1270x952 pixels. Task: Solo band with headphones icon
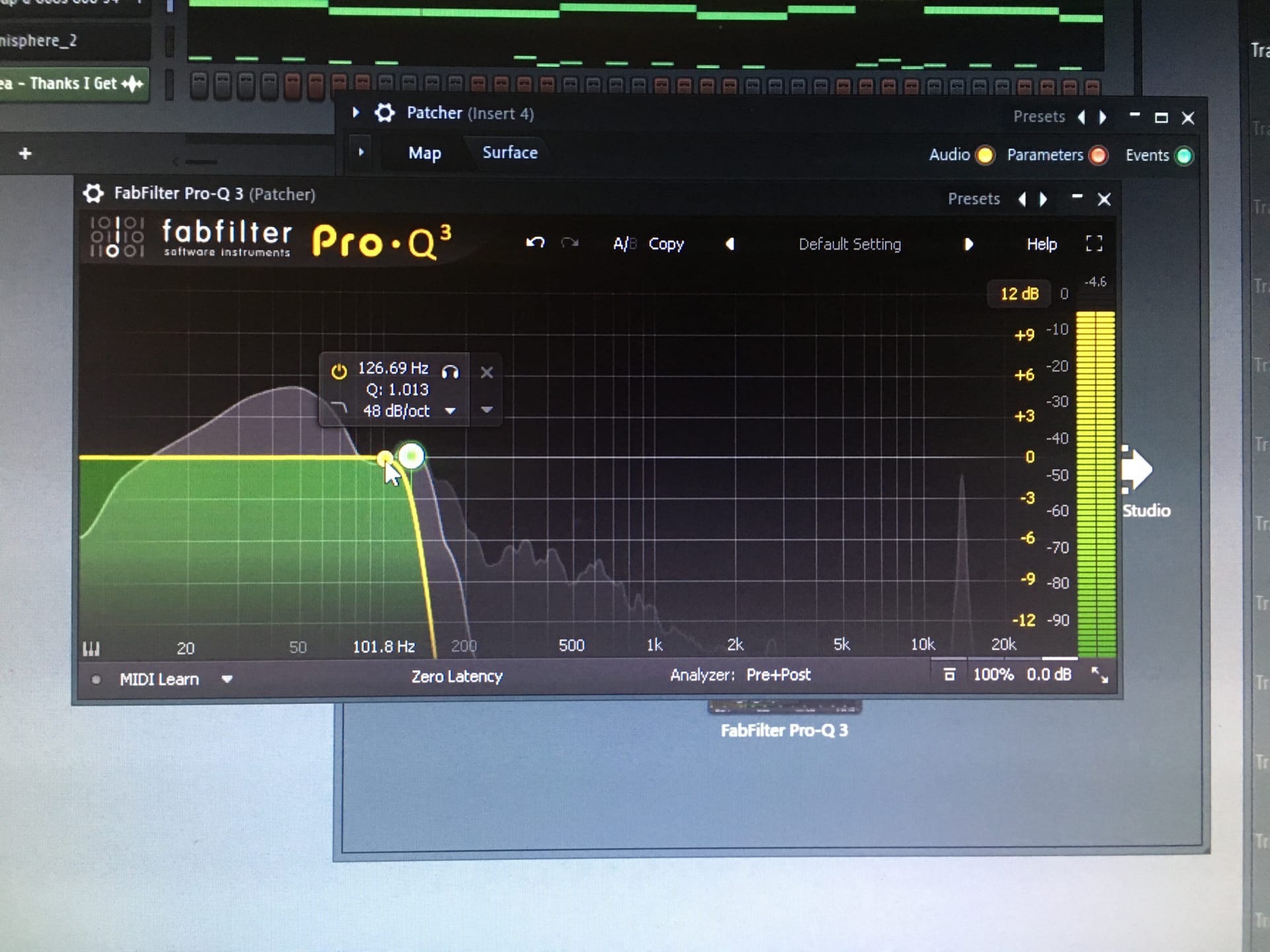coord(450,372)
